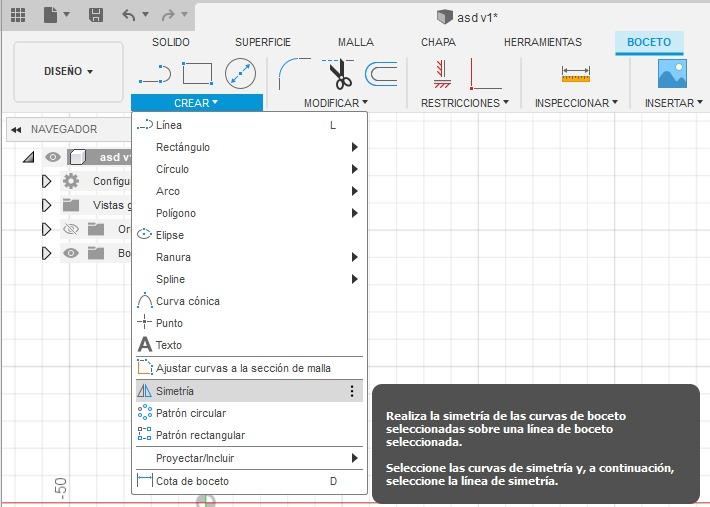Click the Measure ruler icon
The image size is (710, 507).
[x=576, y=74]
